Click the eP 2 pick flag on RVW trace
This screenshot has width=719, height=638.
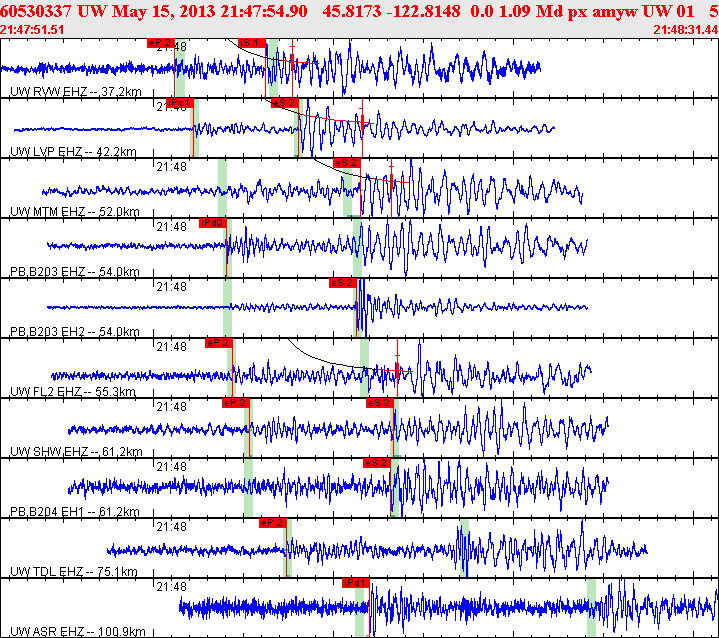161,43
